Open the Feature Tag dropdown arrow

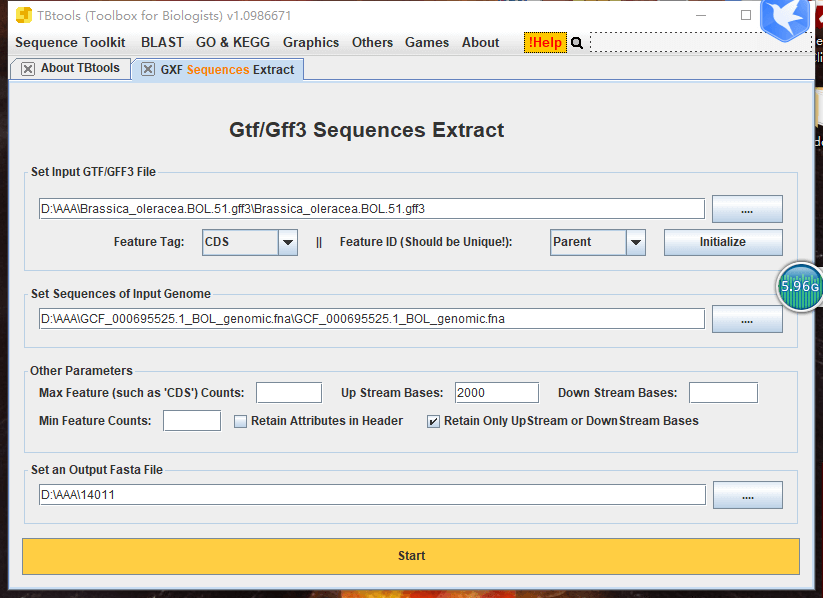tap(288, 243)
